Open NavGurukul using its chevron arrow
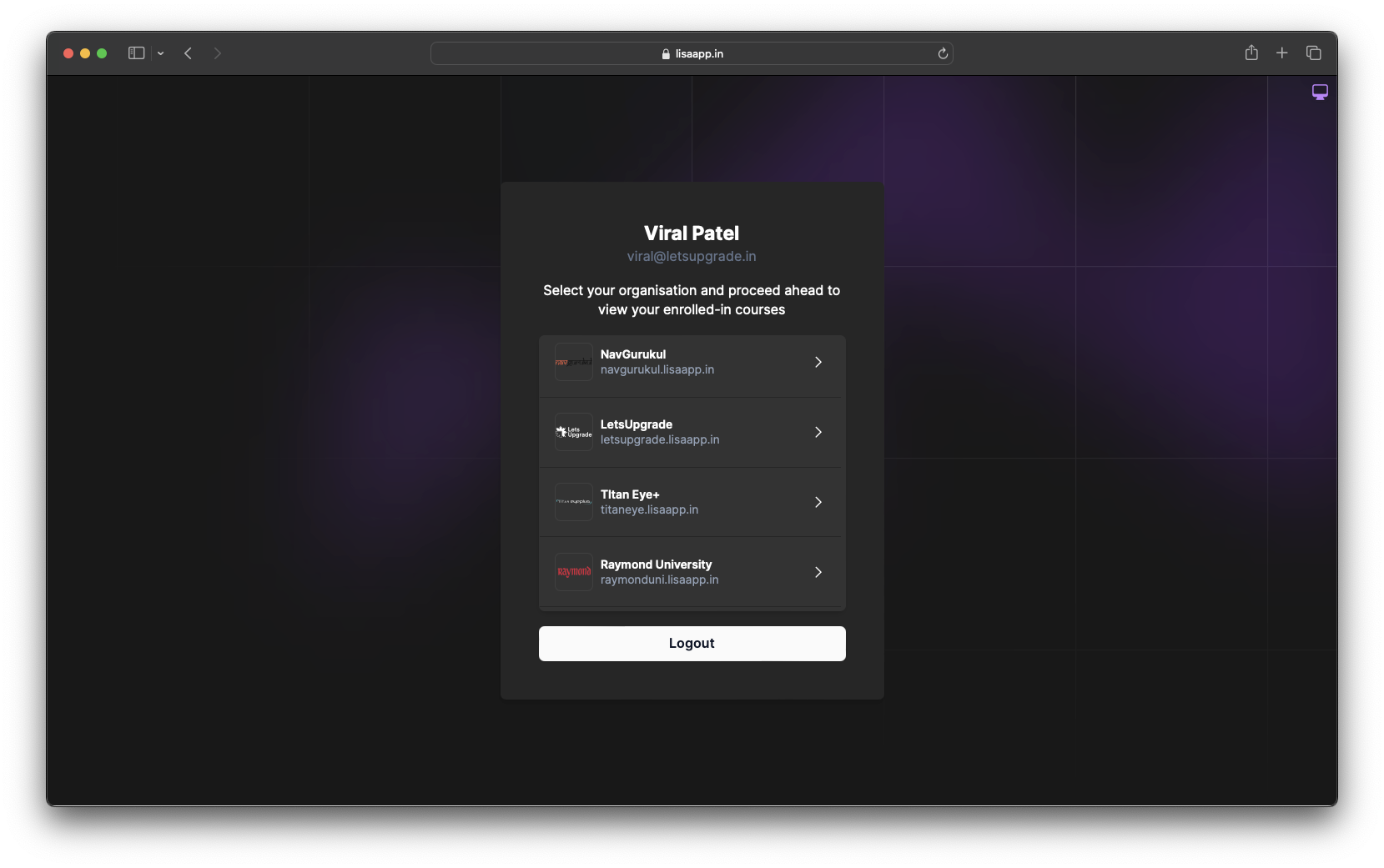This screenshot has height=868, width=1384. (818, 362)
